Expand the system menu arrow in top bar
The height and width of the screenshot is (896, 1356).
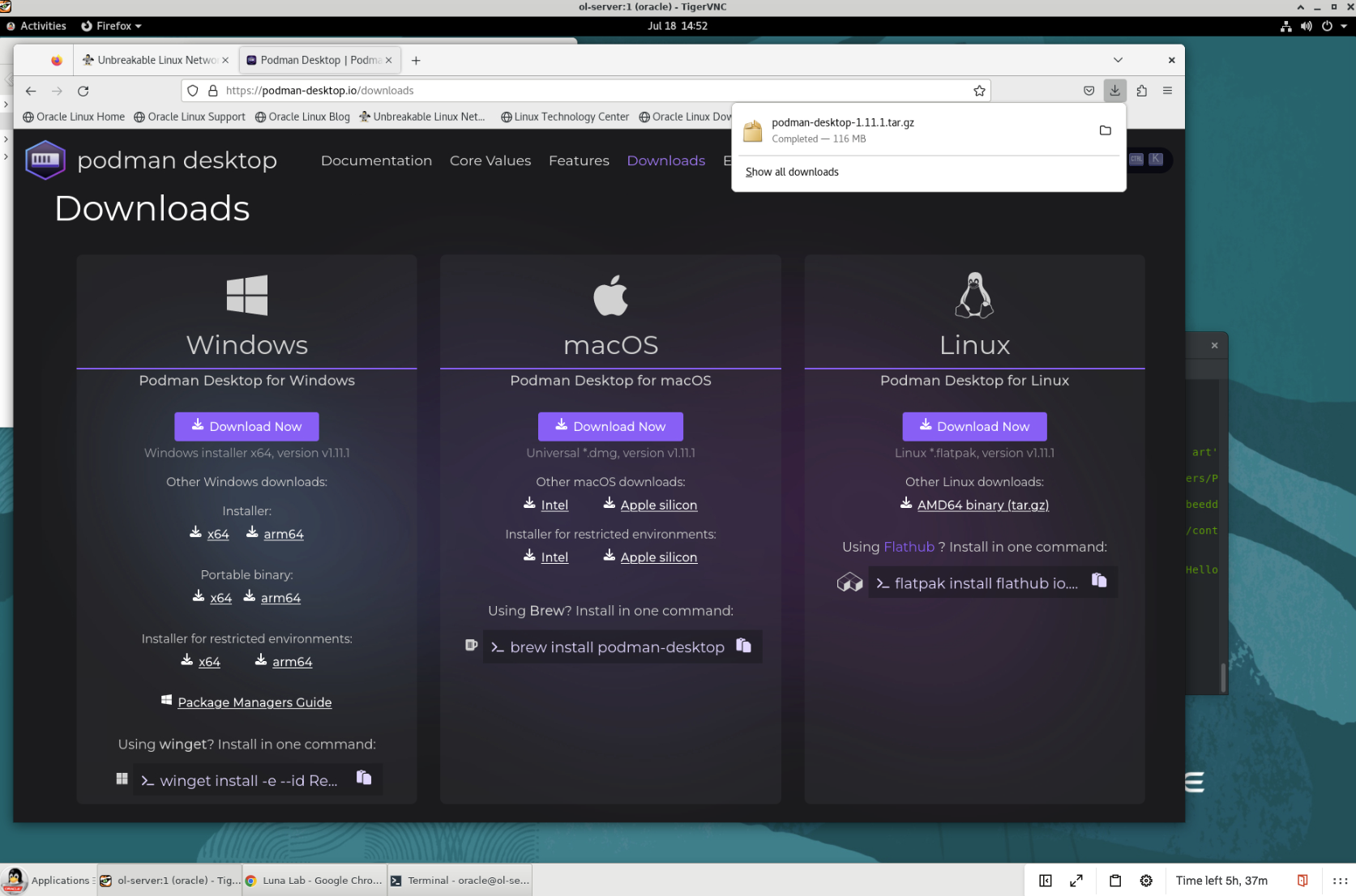click(1344, 26)
